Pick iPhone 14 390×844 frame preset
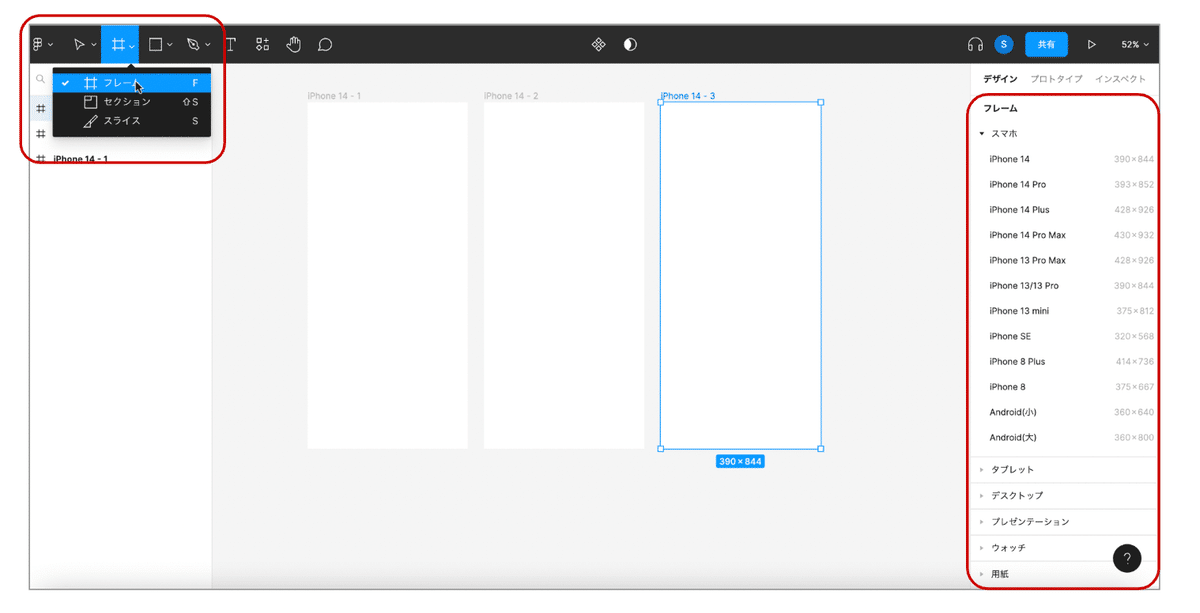Image resolution: width=1200 pixels, height=613 pixels. [1065, 159]
